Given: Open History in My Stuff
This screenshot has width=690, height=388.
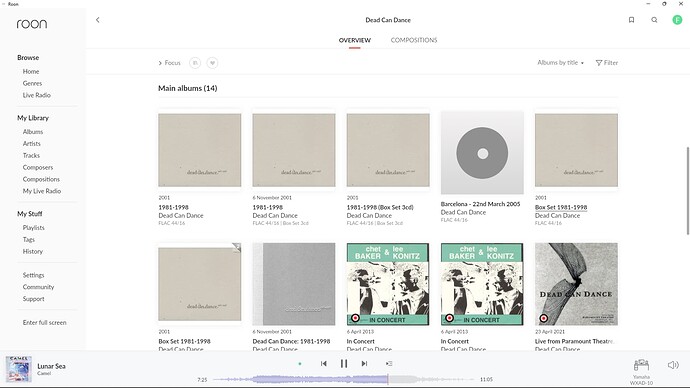Looking at the screenshot, I should click(x=33, y=251).
